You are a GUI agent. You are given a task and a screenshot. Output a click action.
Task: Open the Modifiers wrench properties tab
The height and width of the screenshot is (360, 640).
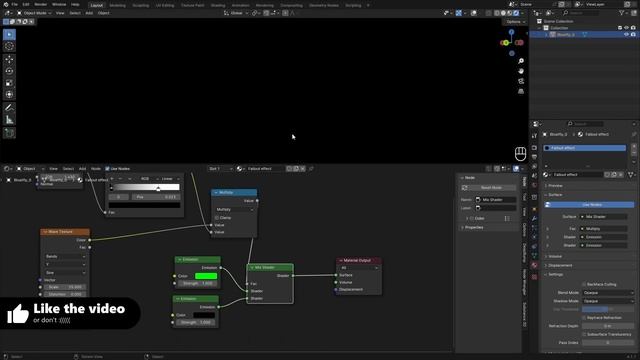click(x=534, y=218)
